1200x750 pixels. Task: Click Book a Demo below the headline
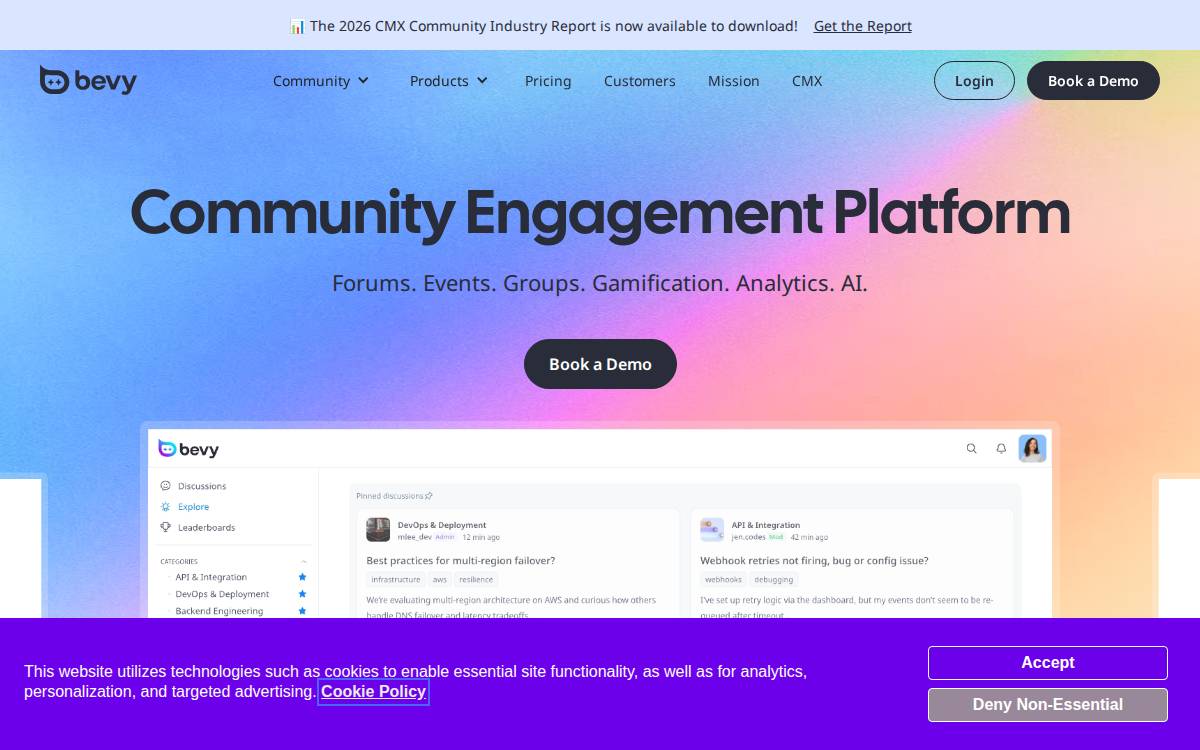point(600,364)
